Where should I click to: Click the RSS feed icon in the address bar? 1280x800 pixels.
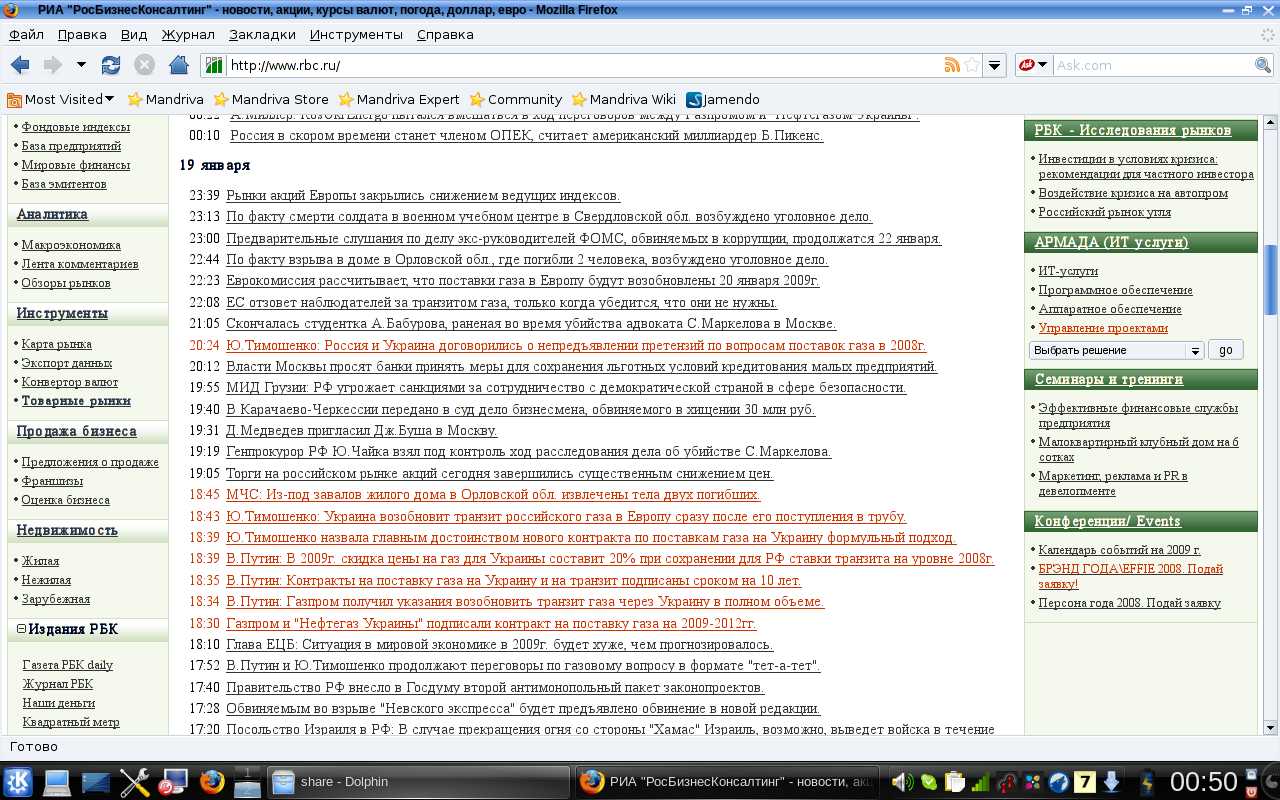click(x=952, y=65)
